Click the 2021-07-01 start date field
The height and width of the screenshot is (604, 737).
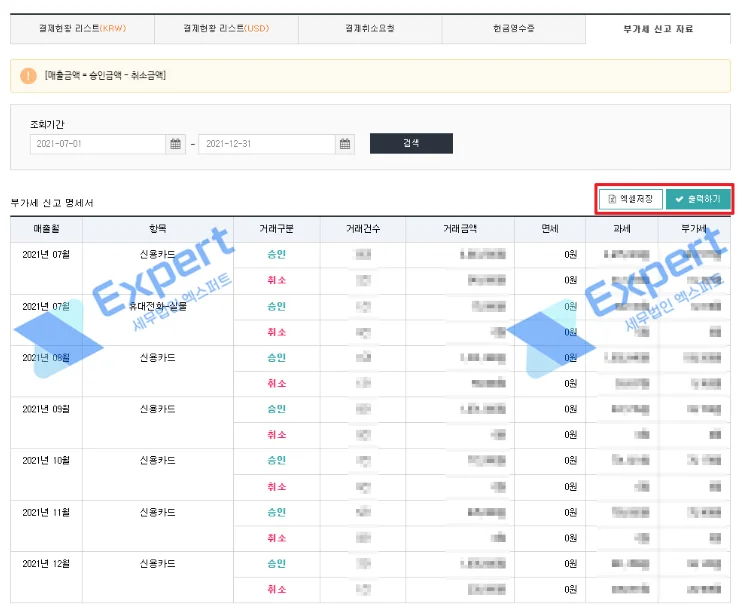pos(97,144)
